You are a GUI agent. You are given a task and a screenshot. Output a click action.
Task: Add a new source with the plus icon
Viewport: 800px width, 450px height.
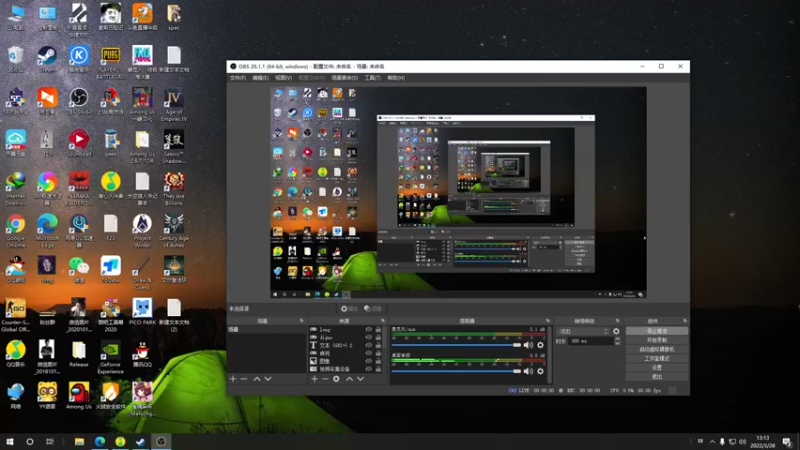(x=314, y=379)
